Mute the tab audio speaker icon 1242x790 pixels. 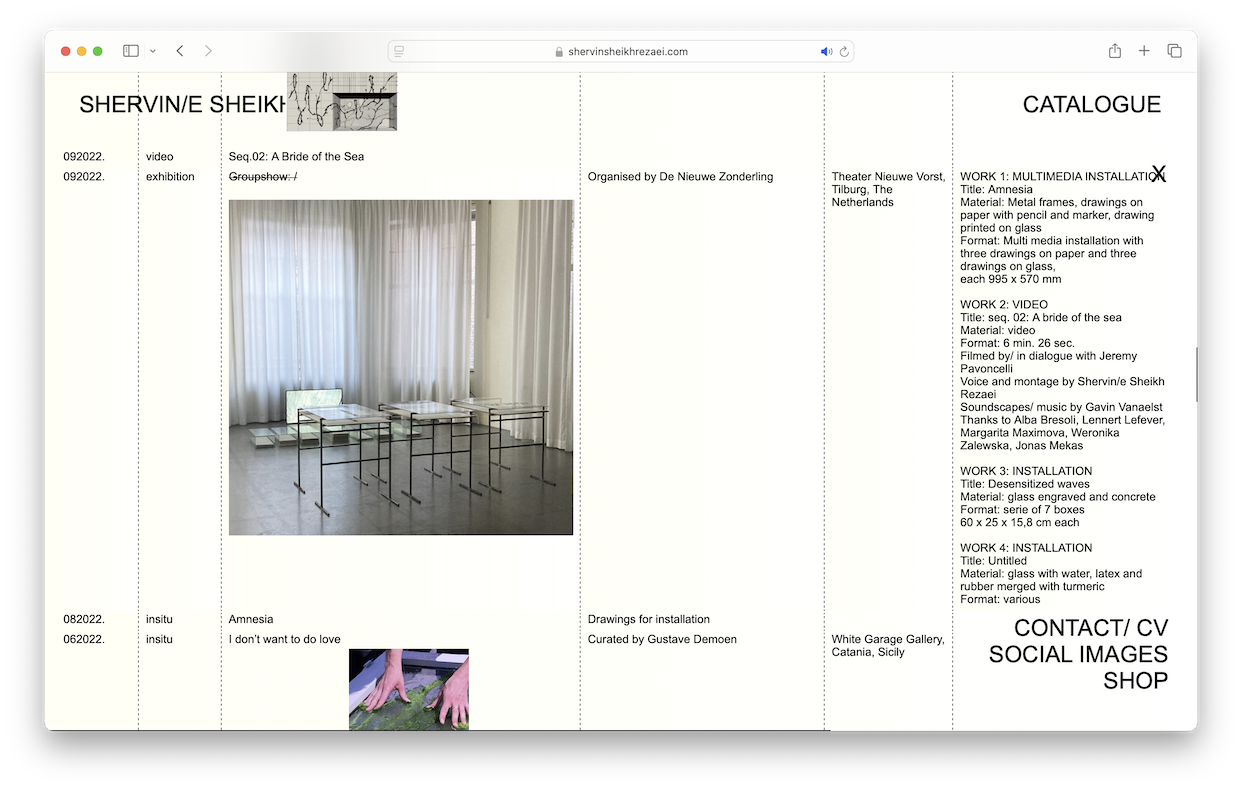pyautogui.click(x=826, y=51)
